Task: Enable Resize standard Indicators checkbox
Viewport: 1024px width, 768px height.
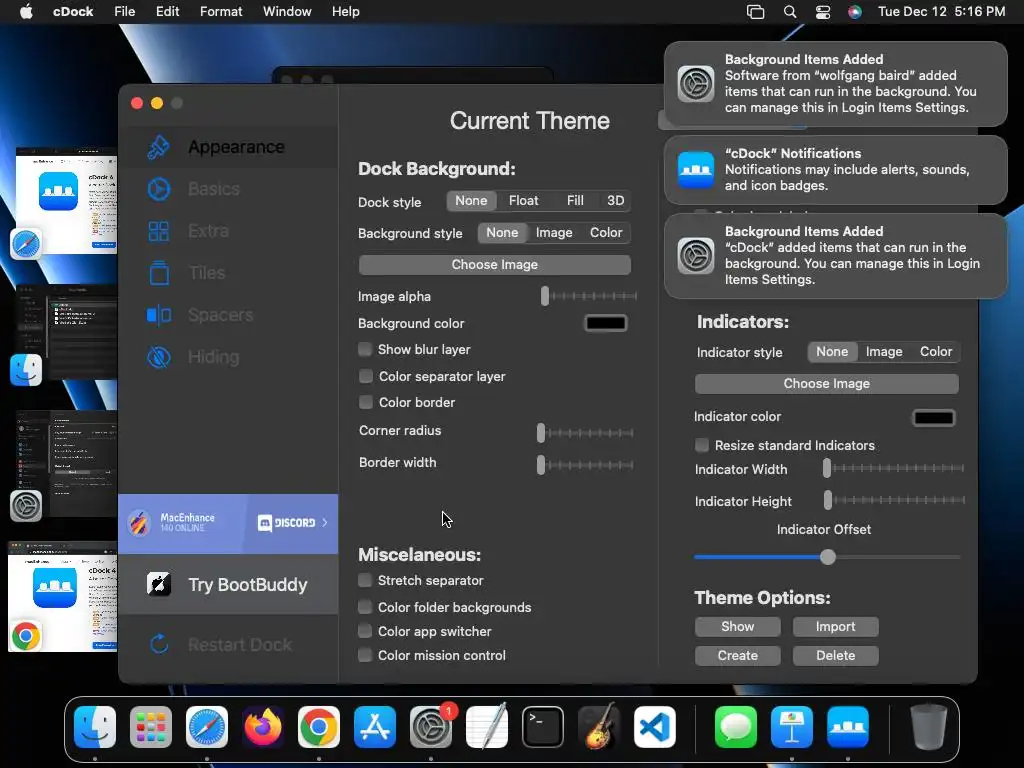Action: pyautogui.click(x=702, y=445)
